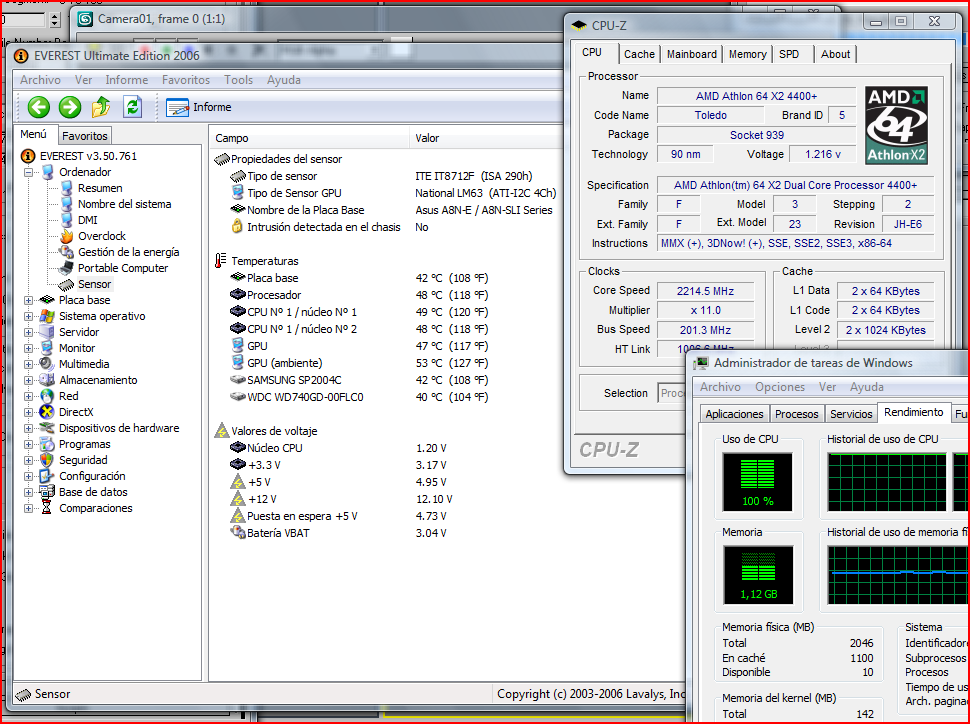Click the green Back arrow in EVEREST toolbar
The width and height of the screenshot is (970, 724).
click(38, 107)
